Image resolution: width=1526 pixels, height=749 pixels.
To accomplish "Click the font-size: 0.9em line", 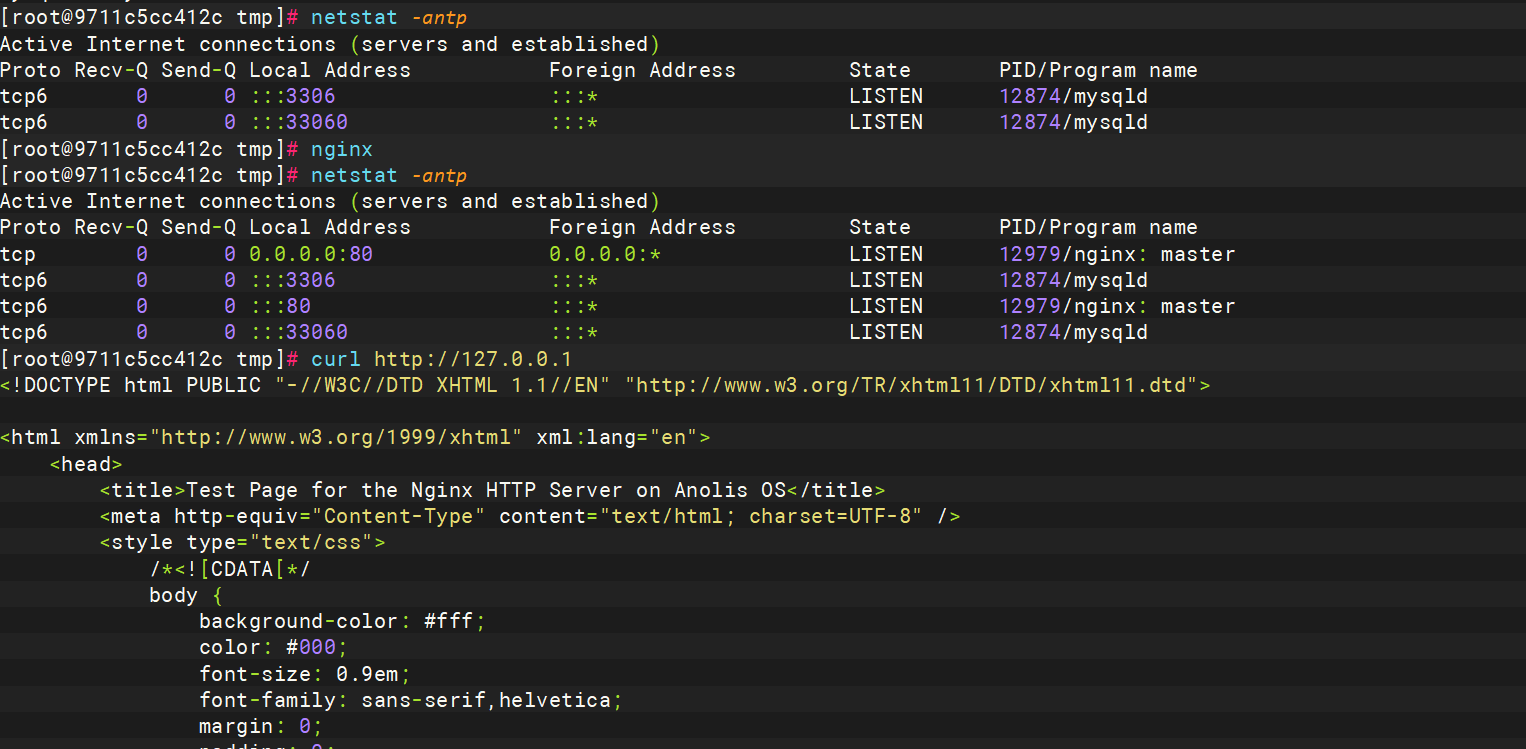I will click(x=305, y=673).
